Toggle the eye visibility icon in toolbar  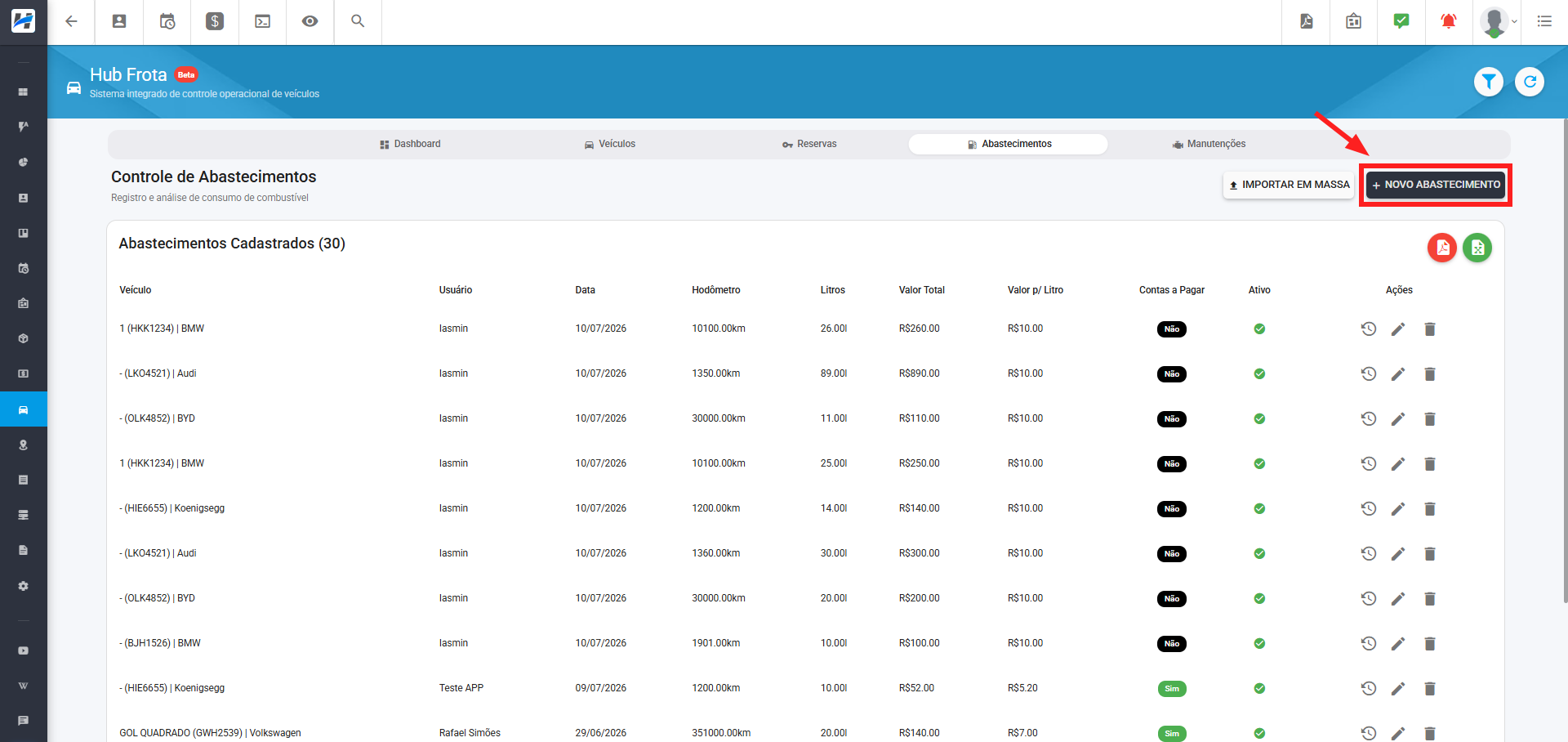(310, 21)
